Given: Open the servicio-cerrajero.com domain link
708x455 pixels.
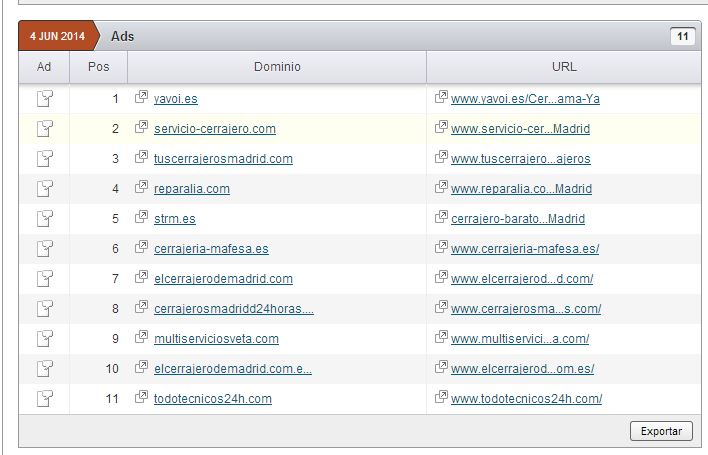Looking at the screenshot, I should 214,129.
